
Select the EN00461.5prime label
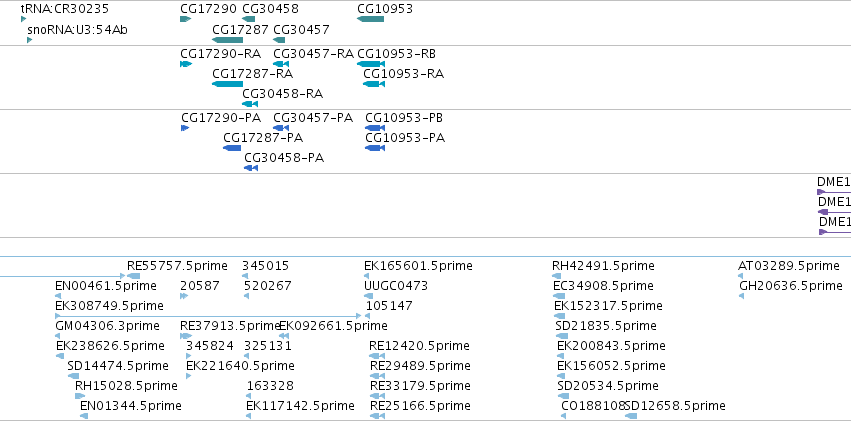[x=106, y=285]
